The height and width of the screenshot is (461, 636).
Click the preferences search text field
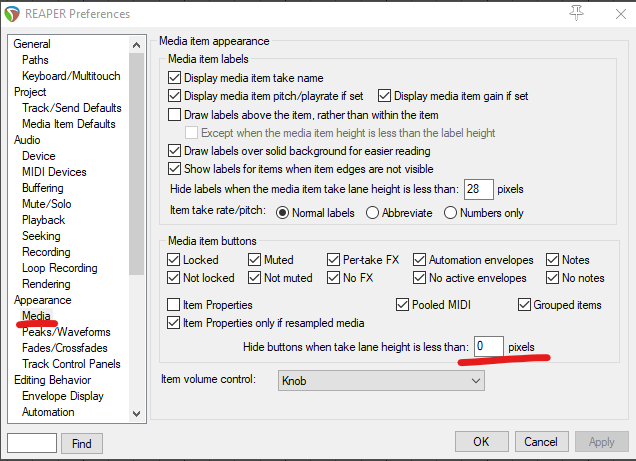pyautogui.click(x=32, y=443)
